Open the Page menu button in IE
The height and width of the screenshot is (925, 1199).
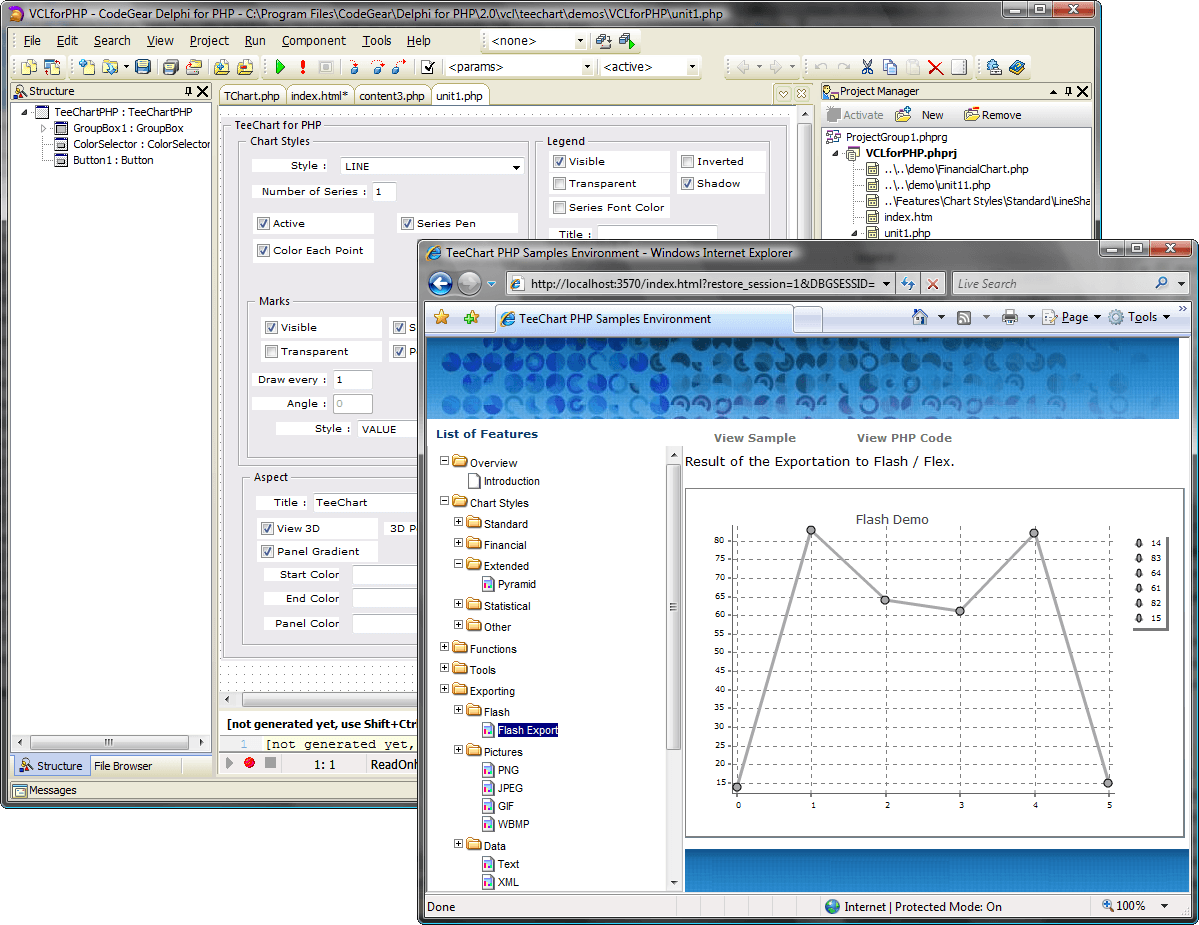pyautogui.click(x=1072, y=316)
